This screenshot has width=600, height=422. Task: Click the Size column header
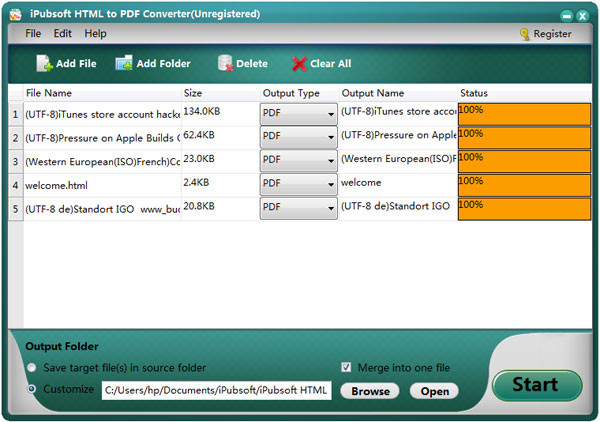[220, 93]
